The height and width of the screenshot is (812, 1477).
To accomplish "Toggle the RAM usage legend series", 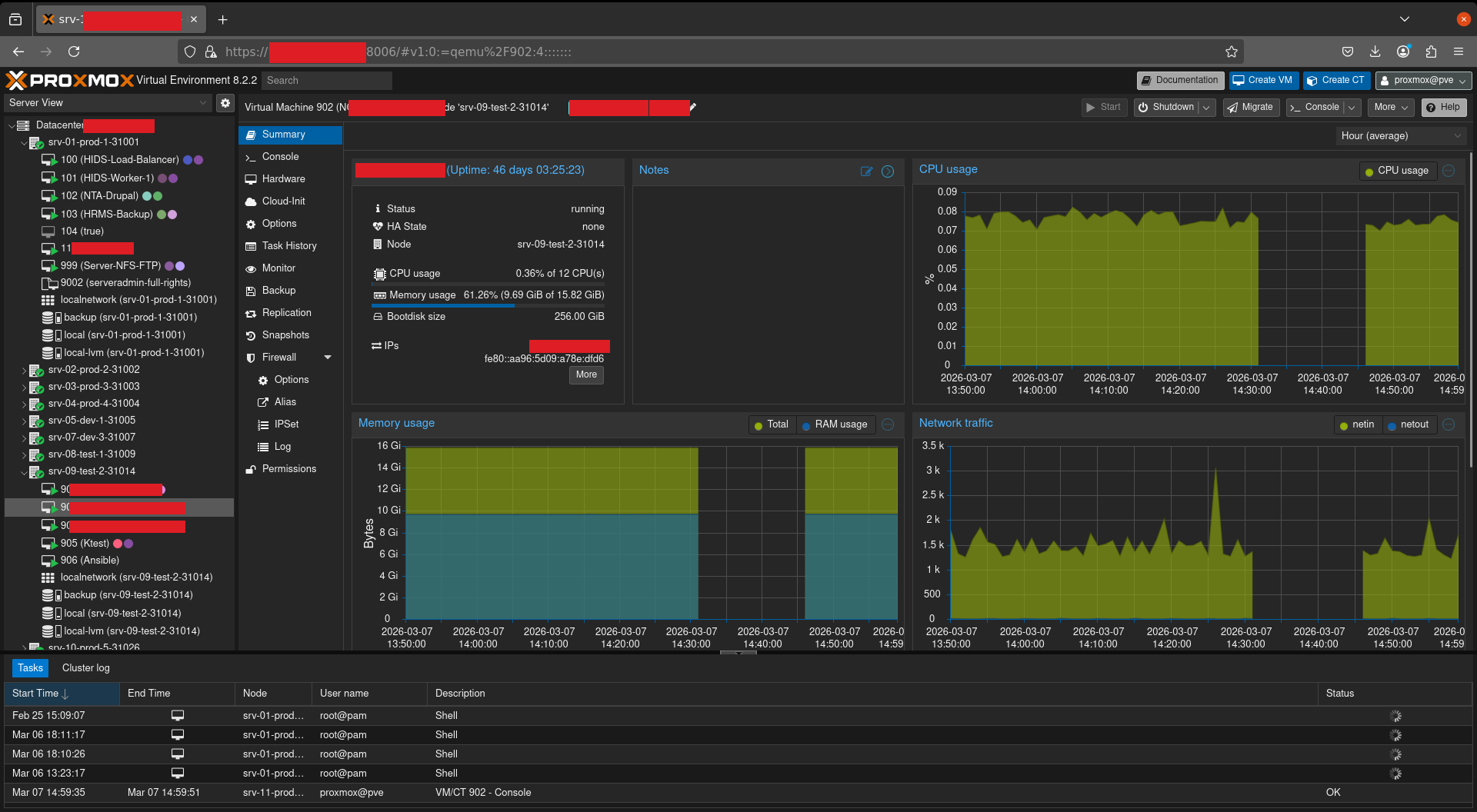I will coord(835,424).
